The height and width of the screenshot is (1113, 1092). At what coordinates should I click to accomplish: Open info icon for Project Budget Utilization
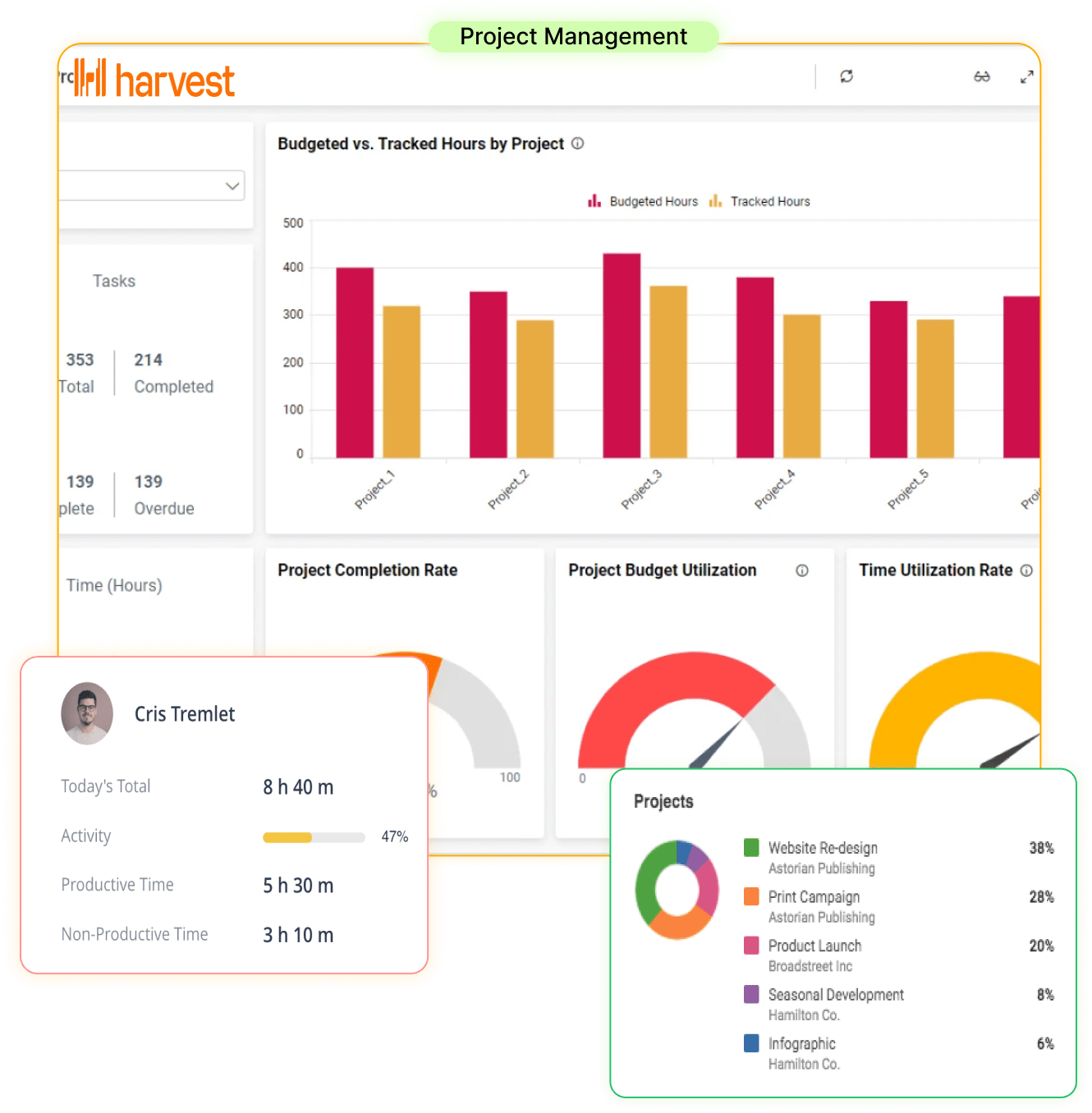coord(802,570)
